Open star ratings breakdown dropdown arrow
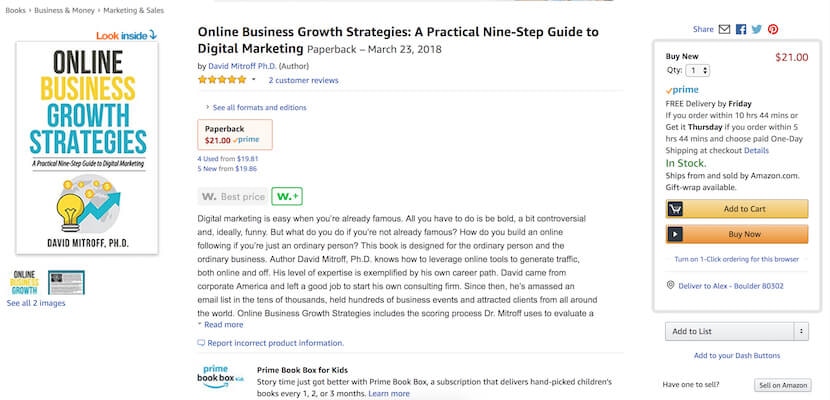The height and width of the screenshot is (400, 830). (254, 80)
